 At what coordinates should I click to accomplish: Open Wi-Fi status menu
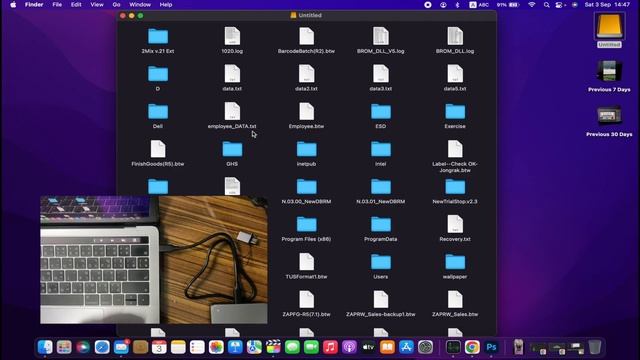(531, 5)
